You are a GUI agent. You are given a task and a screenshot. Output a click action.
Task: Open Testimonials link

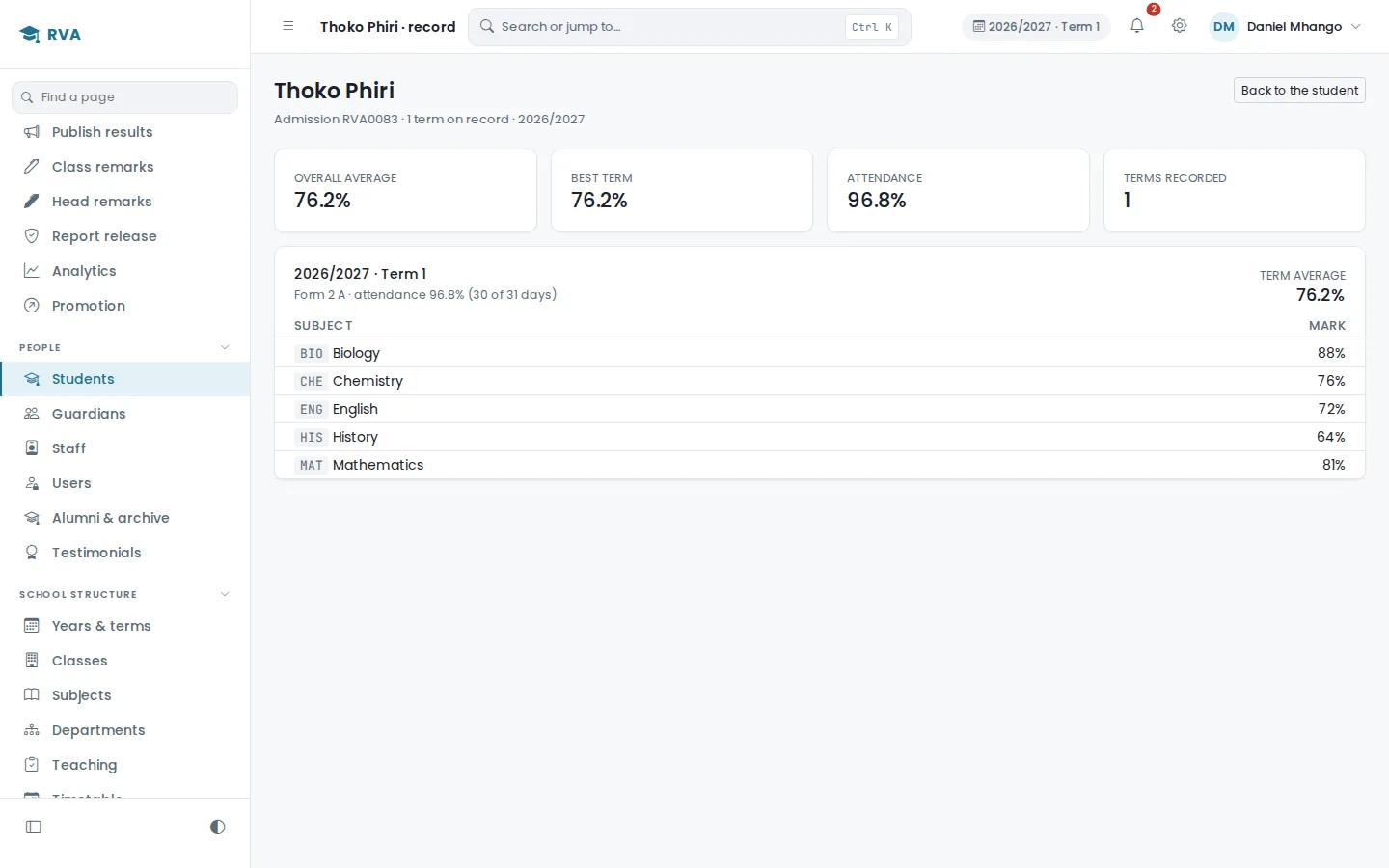(125, 553)
